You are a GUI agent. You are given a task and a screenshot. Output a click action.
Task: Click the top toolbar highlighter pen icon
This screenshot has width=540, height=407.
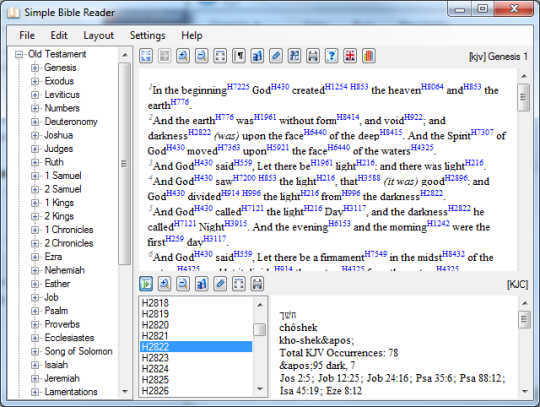pos(276,56)
